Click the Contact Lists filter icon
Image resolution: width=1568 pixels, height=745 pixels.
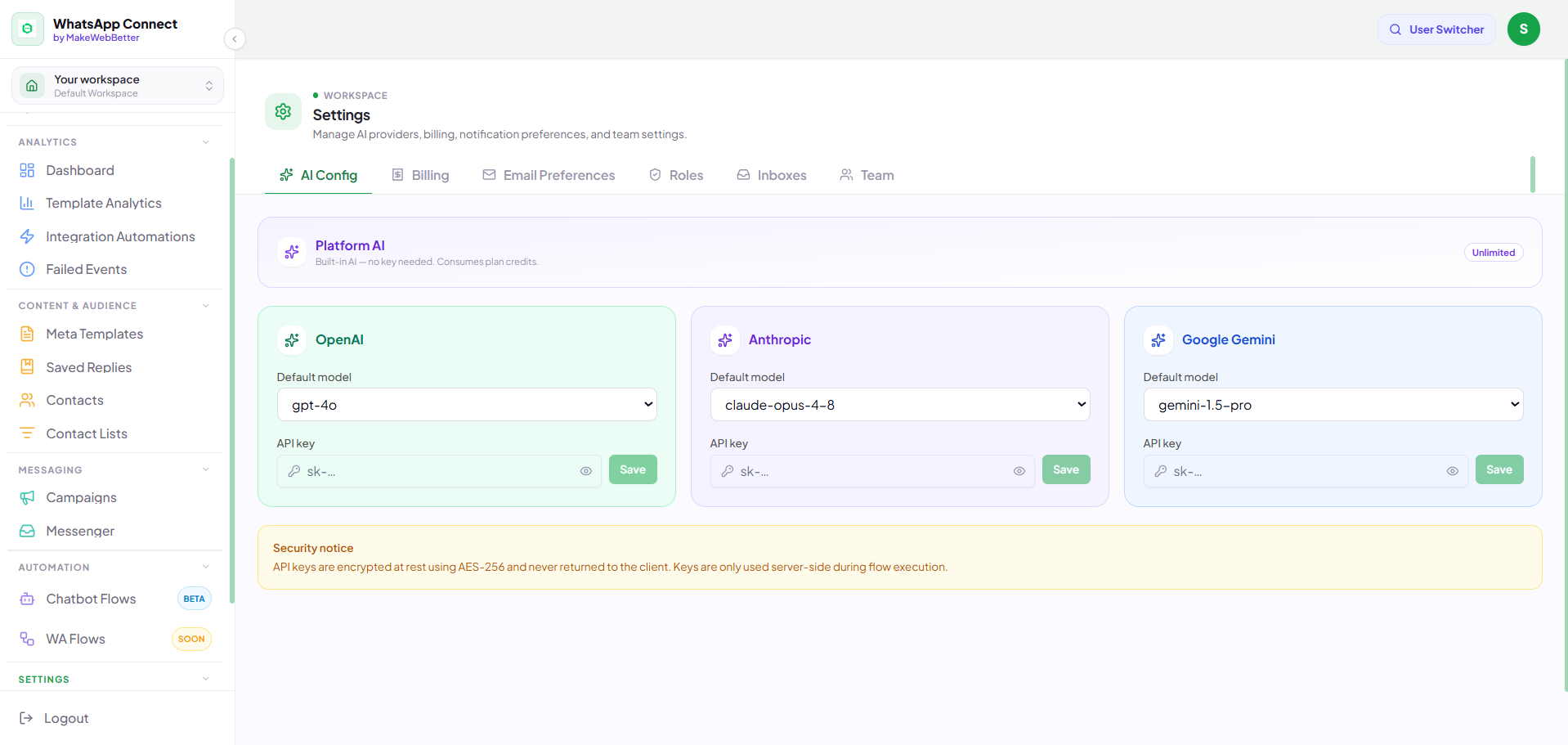tap(27, 433)
